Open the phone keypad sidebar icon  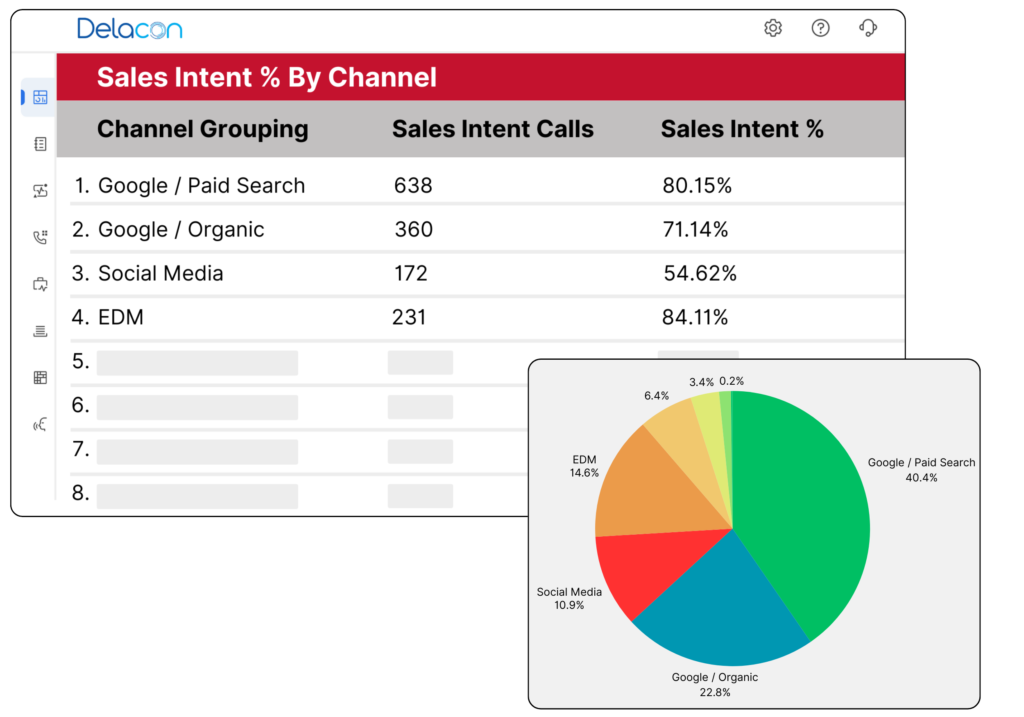(x=40, y=237)
